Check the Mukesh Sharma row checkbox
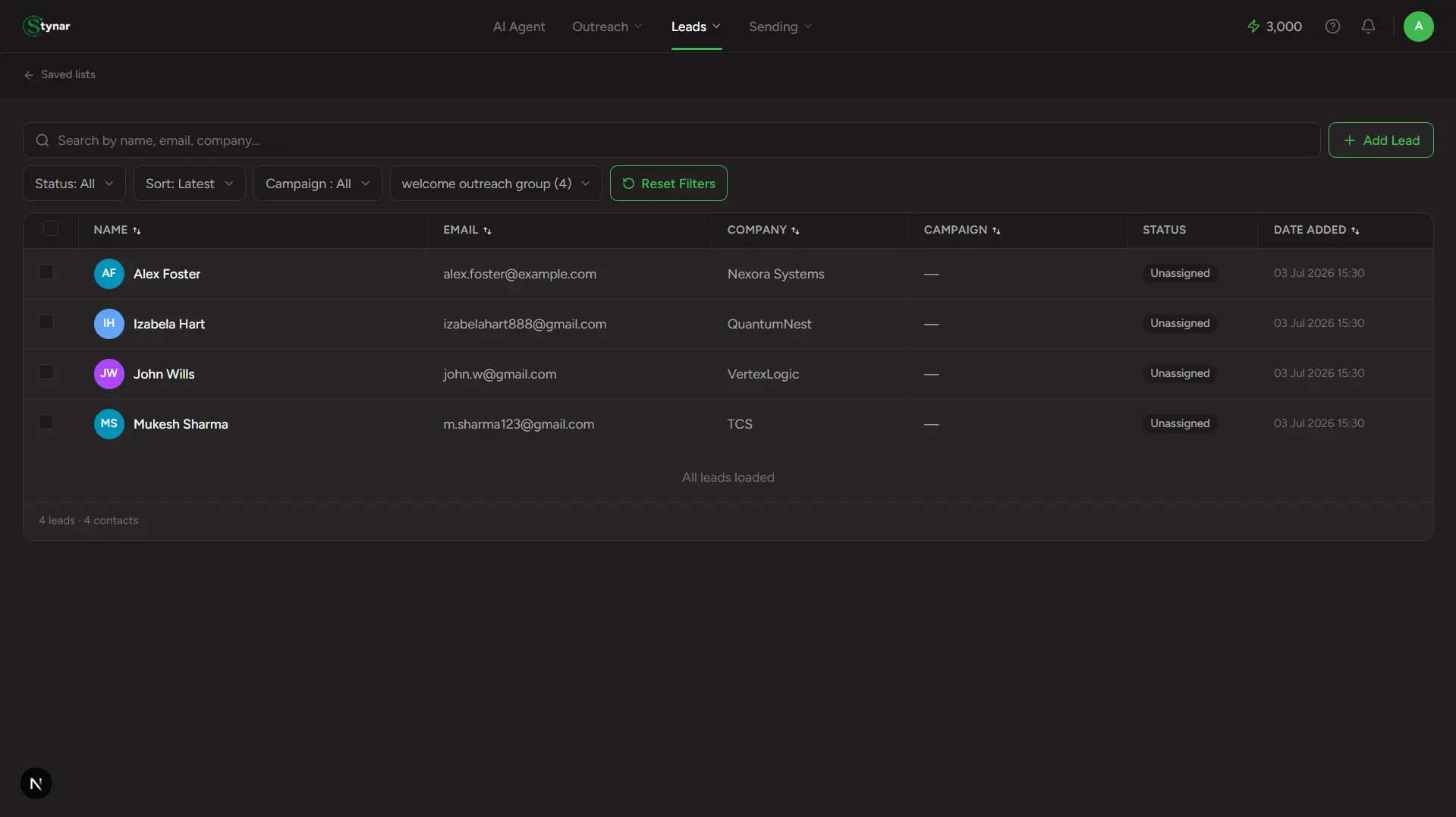Viewport: 1456px width, 817px height. [46, 422]
